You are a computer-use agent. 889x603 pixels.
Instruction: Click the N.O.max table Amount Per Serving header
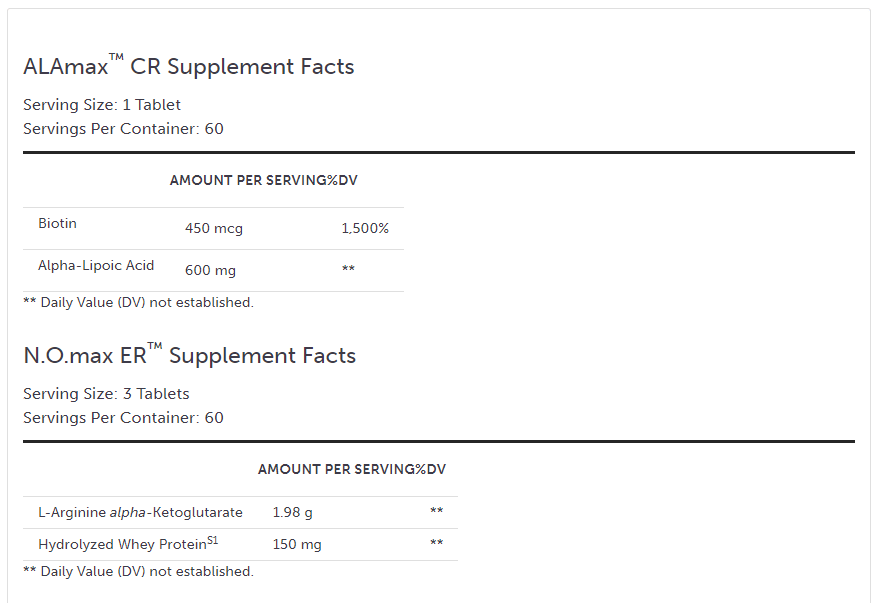336,469
